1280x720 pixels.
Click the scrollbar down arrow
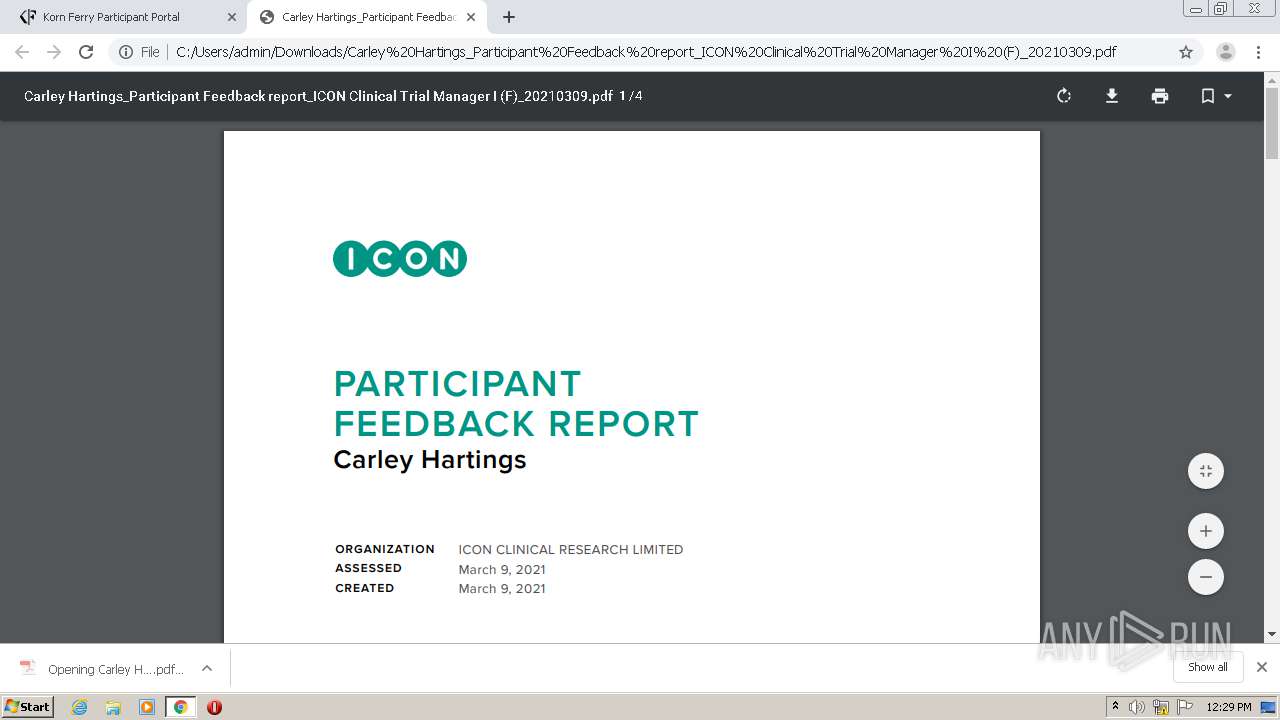(1272, 635)
